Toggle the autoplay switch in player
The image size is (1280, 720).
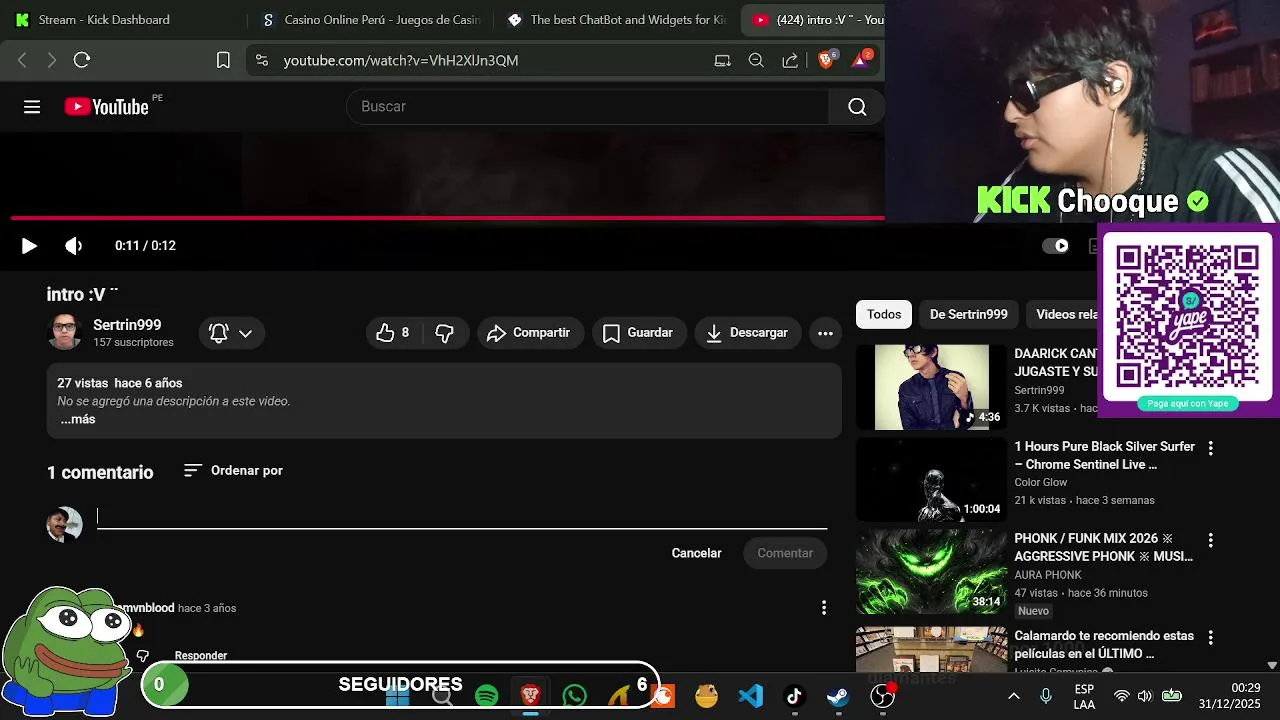pyautogui.click(x=1055, y=246)
